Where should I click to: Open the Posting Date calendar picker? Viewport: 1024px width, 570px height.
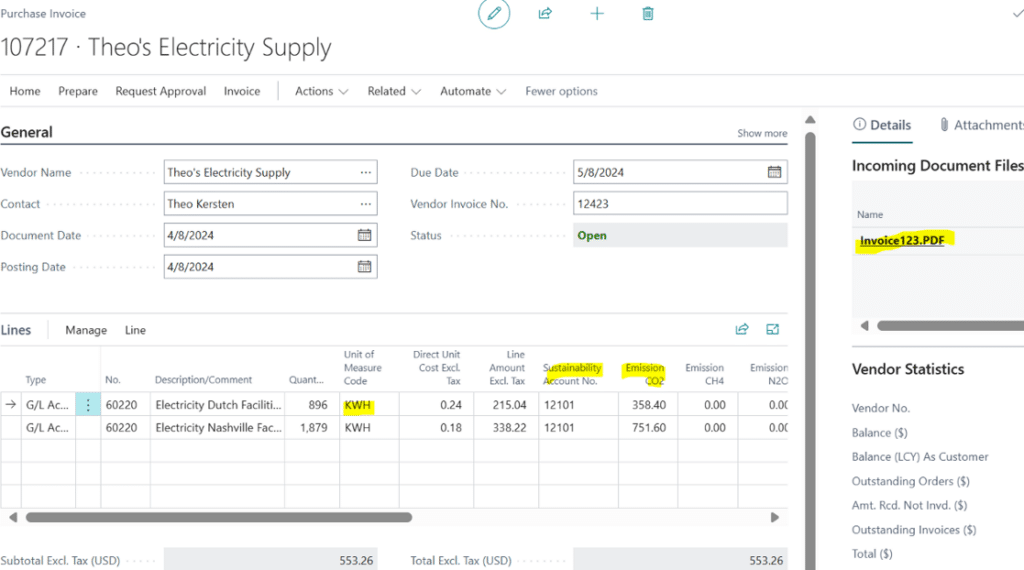coord(365,267)
